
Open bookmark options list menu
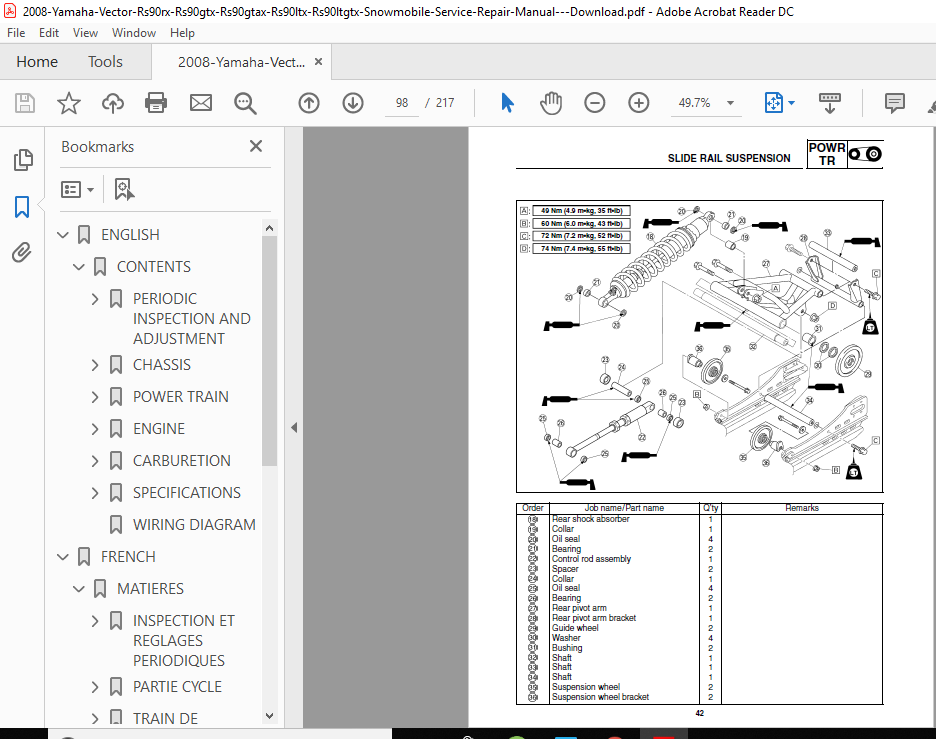[x=77, y=190]
